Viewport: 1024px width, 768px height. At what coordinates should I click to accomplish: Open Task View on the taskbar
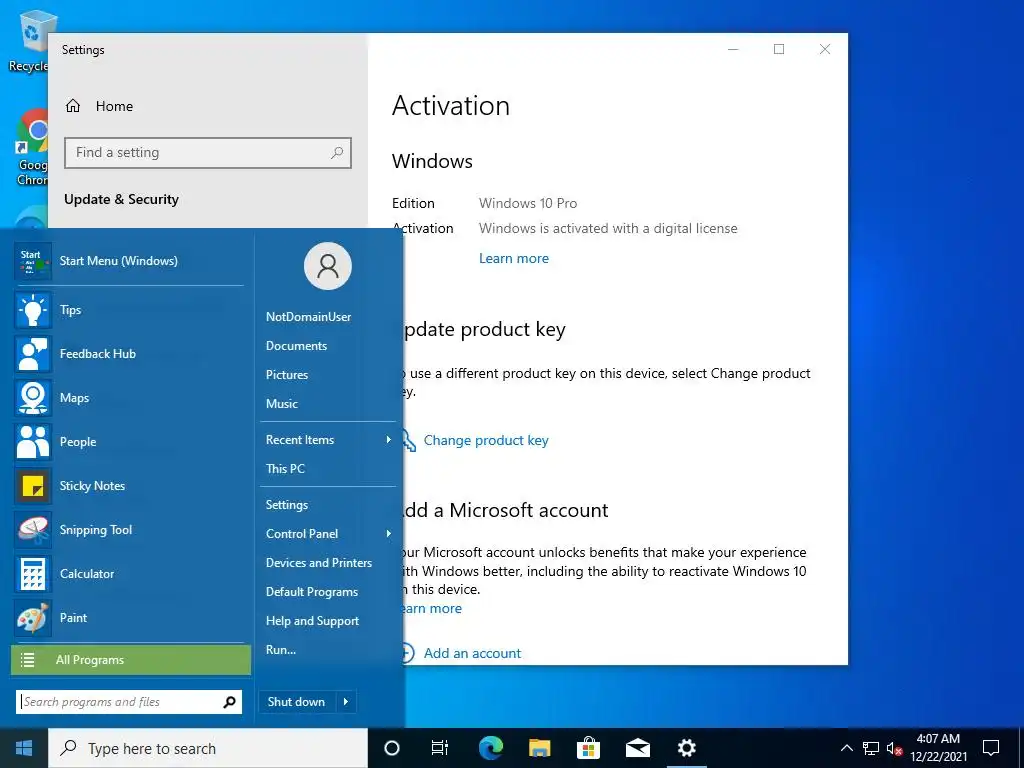(440, 748)
